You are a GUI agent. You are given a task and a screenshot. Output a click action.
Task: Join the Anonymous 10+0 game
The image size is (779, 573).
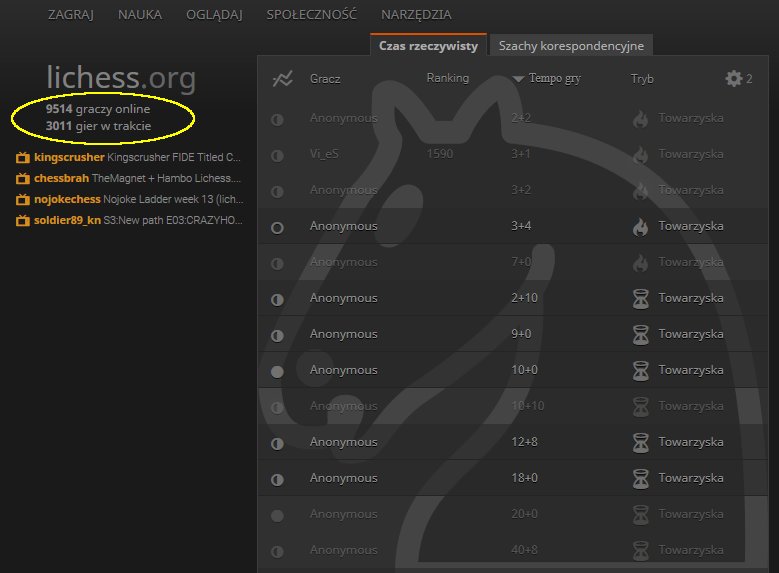pyautogui.click(x=513, y=370)
